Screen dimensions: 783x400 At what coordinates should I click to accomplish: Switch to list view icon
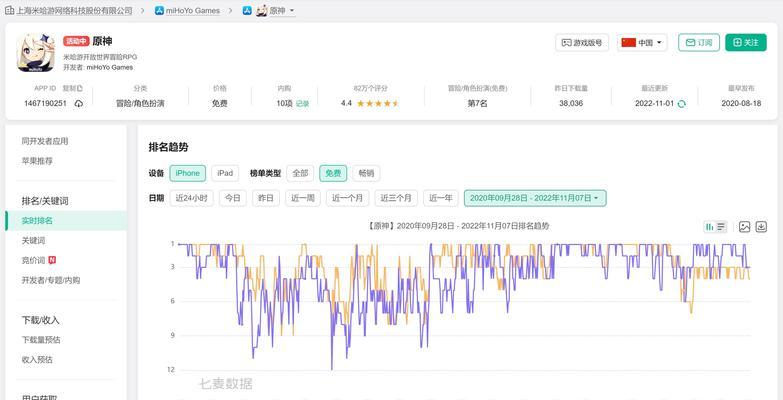coord(721,227)
